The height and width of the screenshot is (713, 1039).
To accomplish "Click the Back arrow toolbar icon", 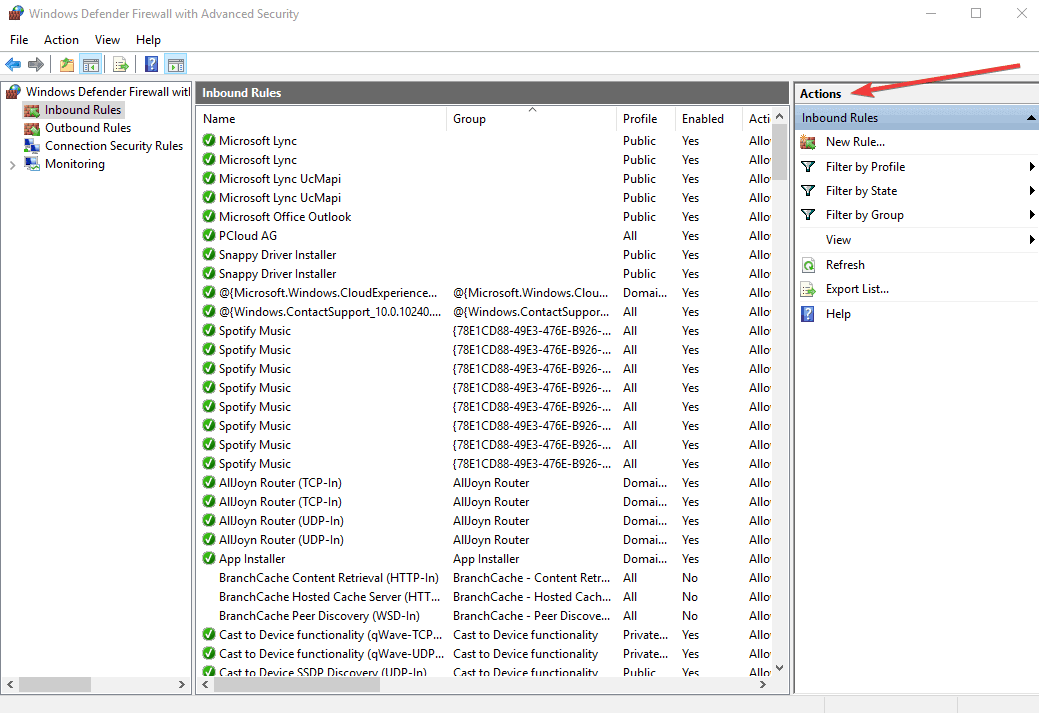I will pos(13,64).
